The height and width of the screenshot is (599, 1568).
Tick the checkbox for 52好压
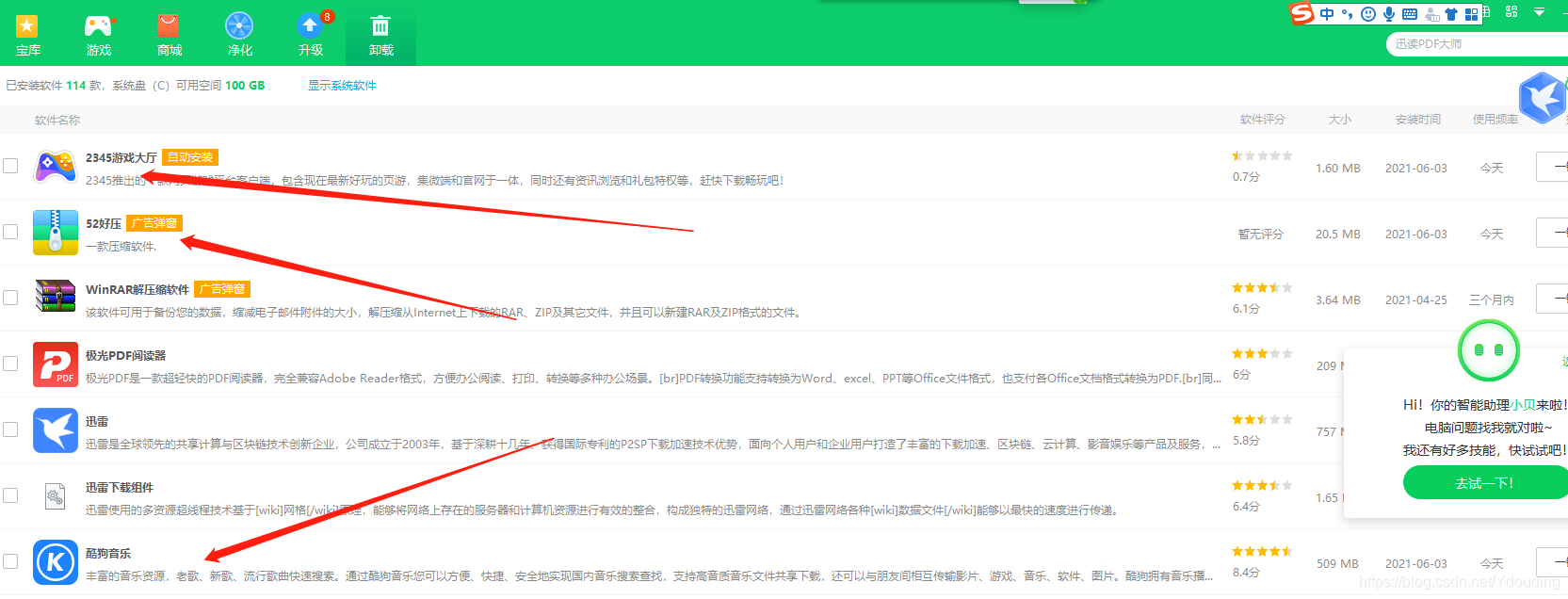tap(10, 232)
